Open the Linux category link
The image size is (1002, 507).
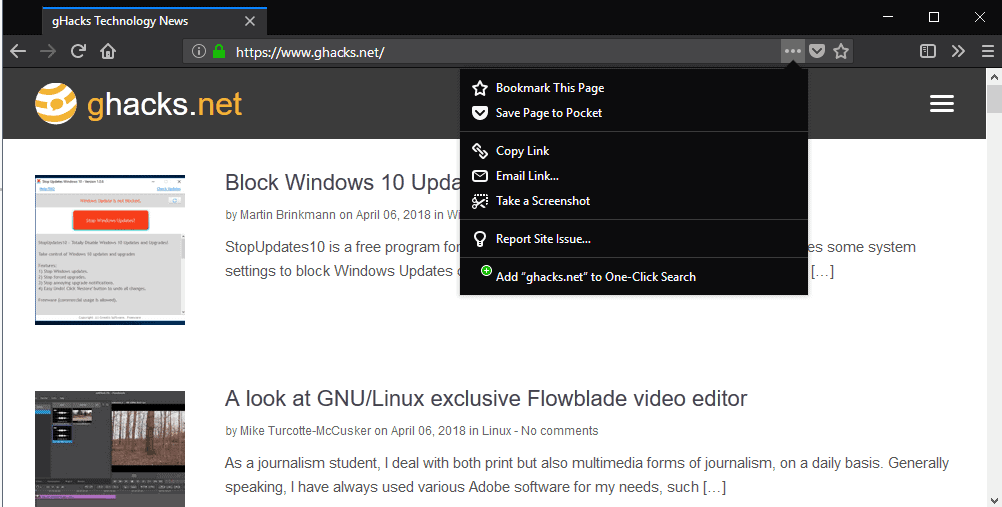click(x=497, y=431)
